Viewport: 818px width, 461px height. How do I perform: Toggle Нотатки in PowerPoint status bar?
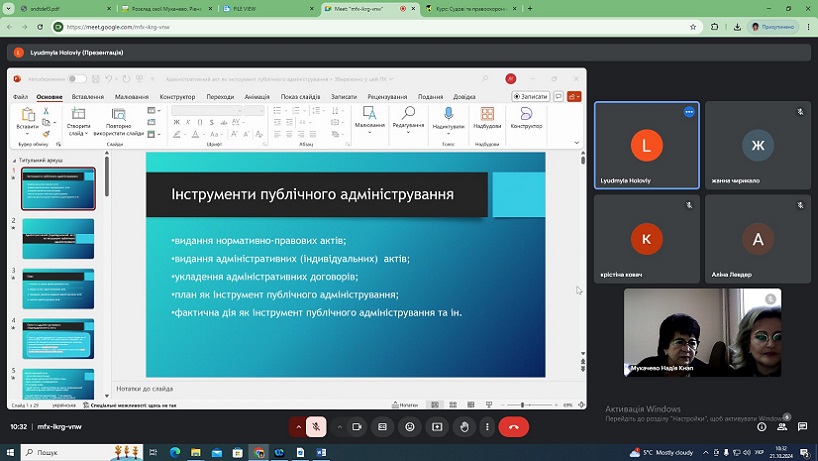pos(405,405)
